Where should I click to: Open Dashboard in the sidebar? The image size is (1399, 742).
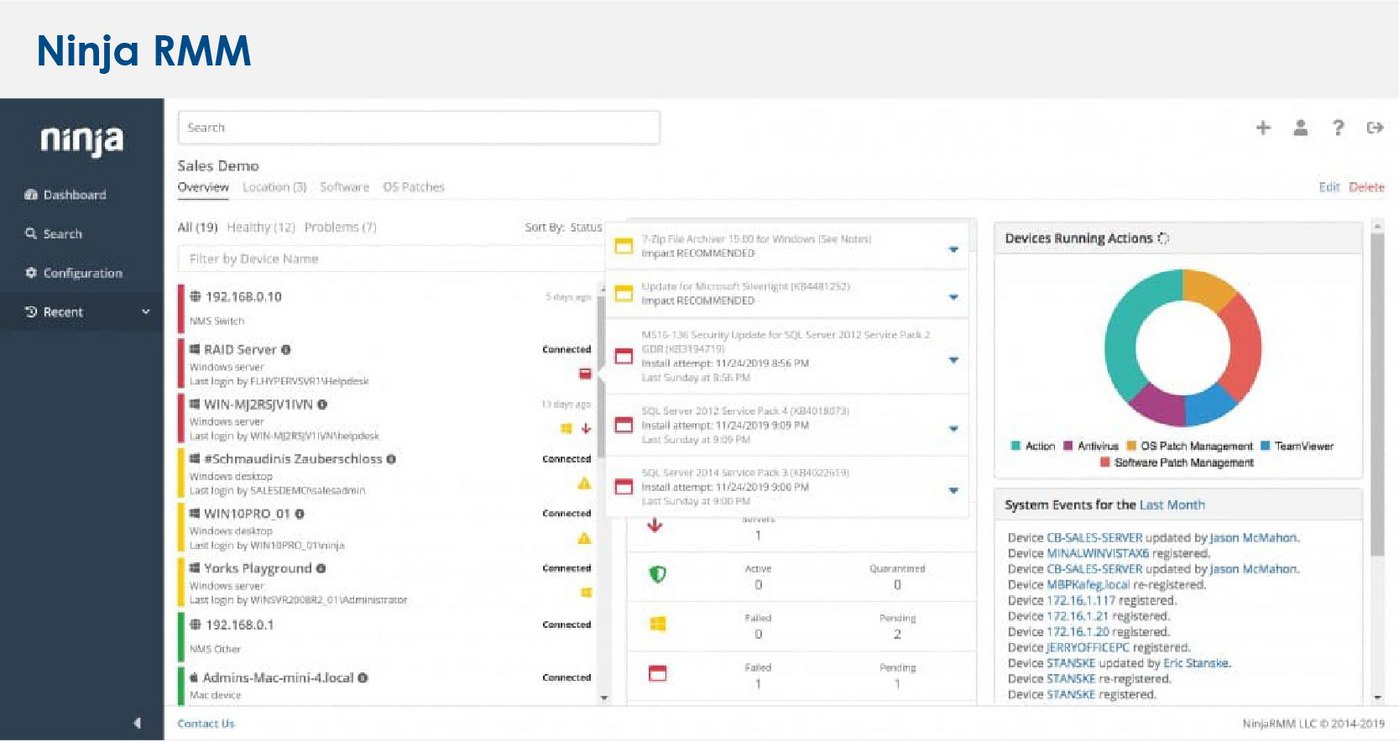point(65,195)
